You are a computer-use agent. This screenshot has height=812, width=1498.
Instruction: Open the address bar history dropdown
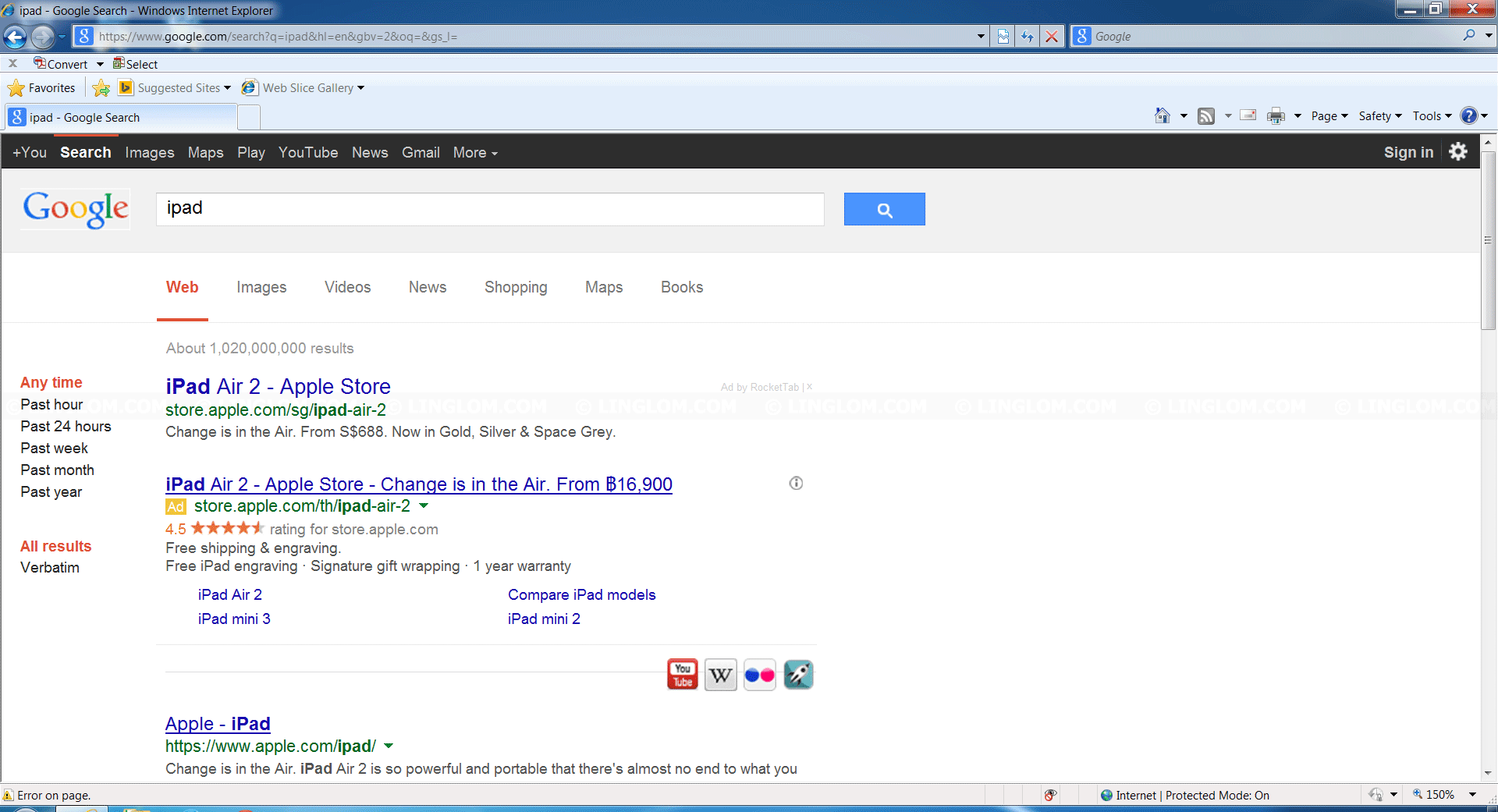coord(981,37)
